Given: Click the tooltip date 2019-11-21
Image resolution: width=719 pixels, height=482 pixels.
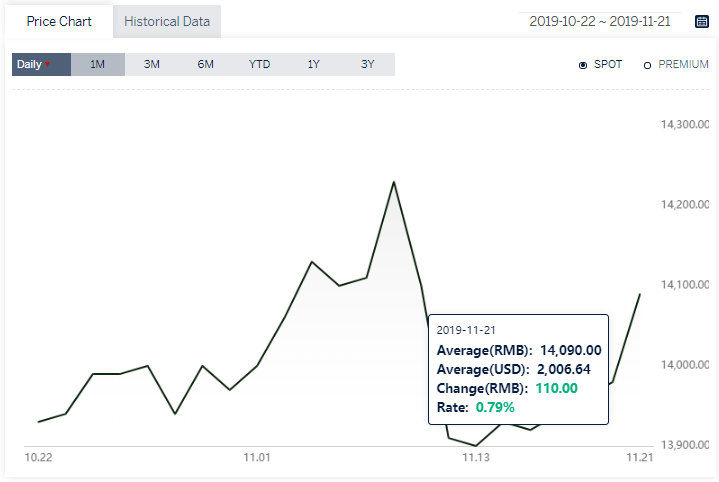Looking at the screenshot, I should (466, 330).
